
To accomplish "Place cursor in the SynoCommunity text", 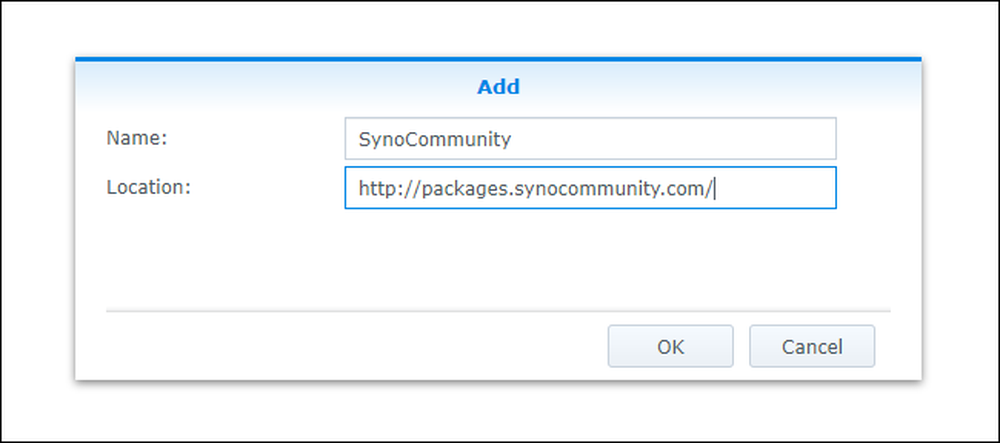I will 435,139.
